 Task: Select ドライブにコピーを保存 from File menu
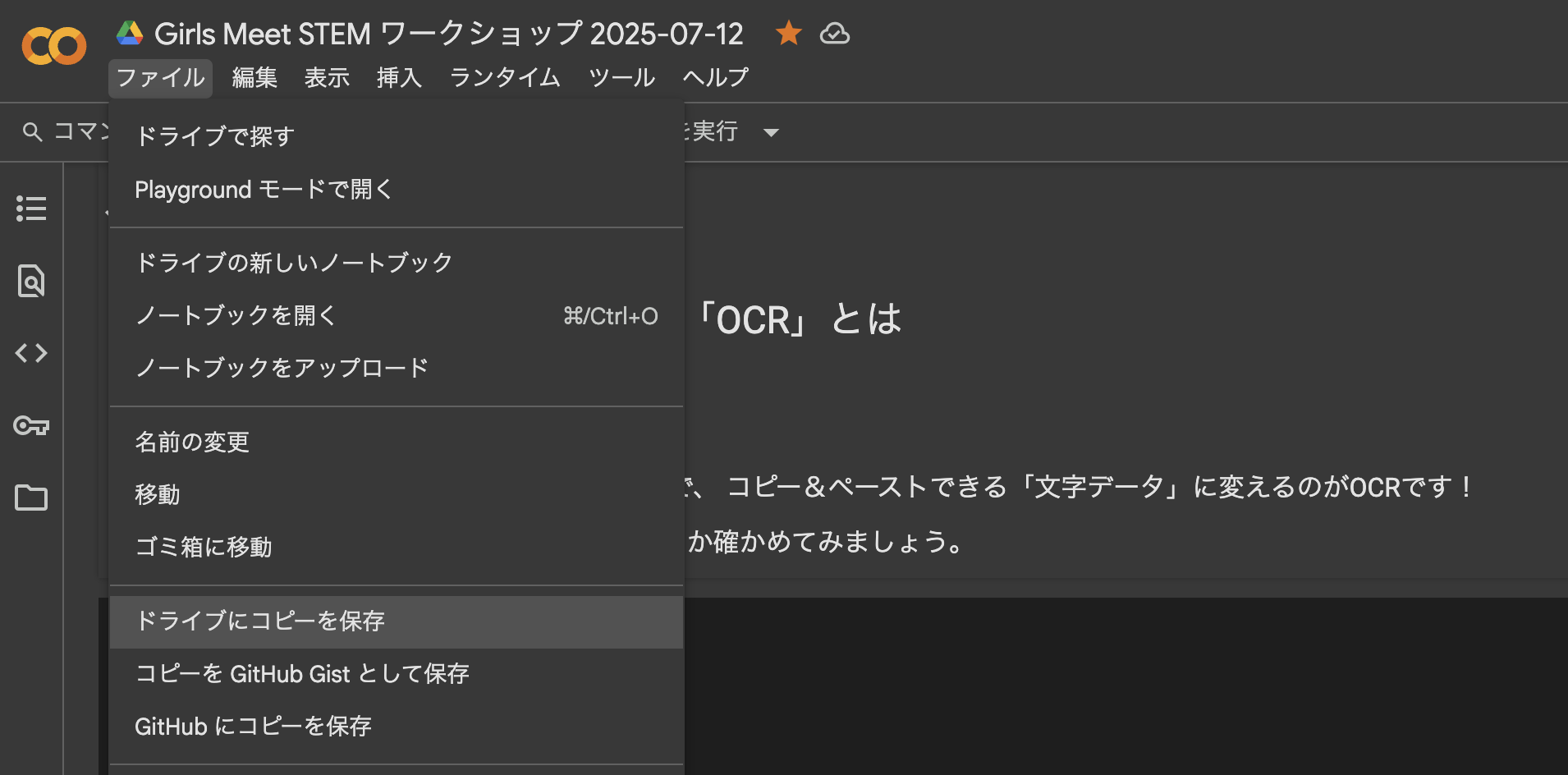(260, 621)
